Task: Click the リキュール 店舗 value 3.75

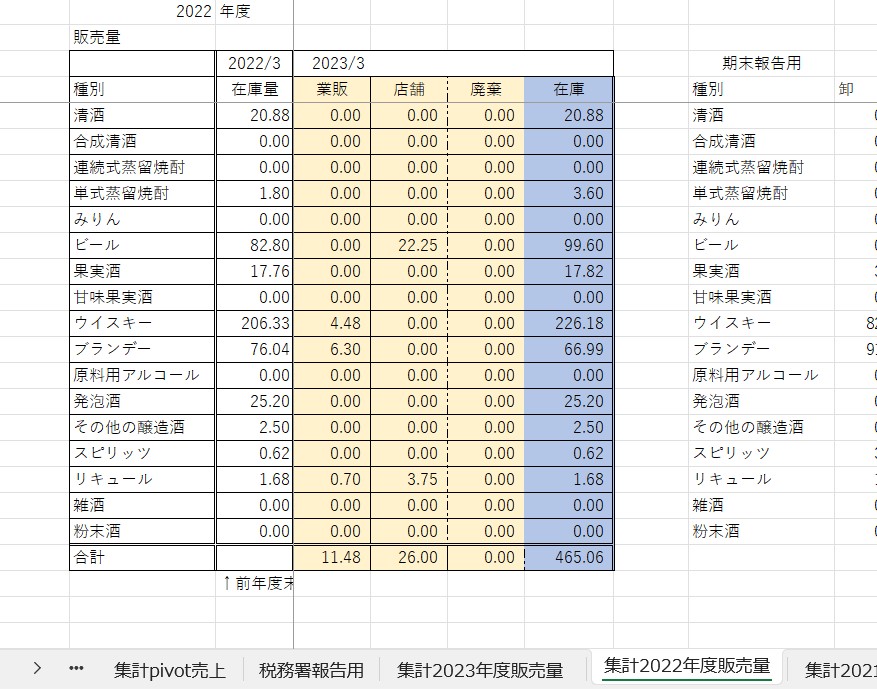Action: (x=408, y=479)
